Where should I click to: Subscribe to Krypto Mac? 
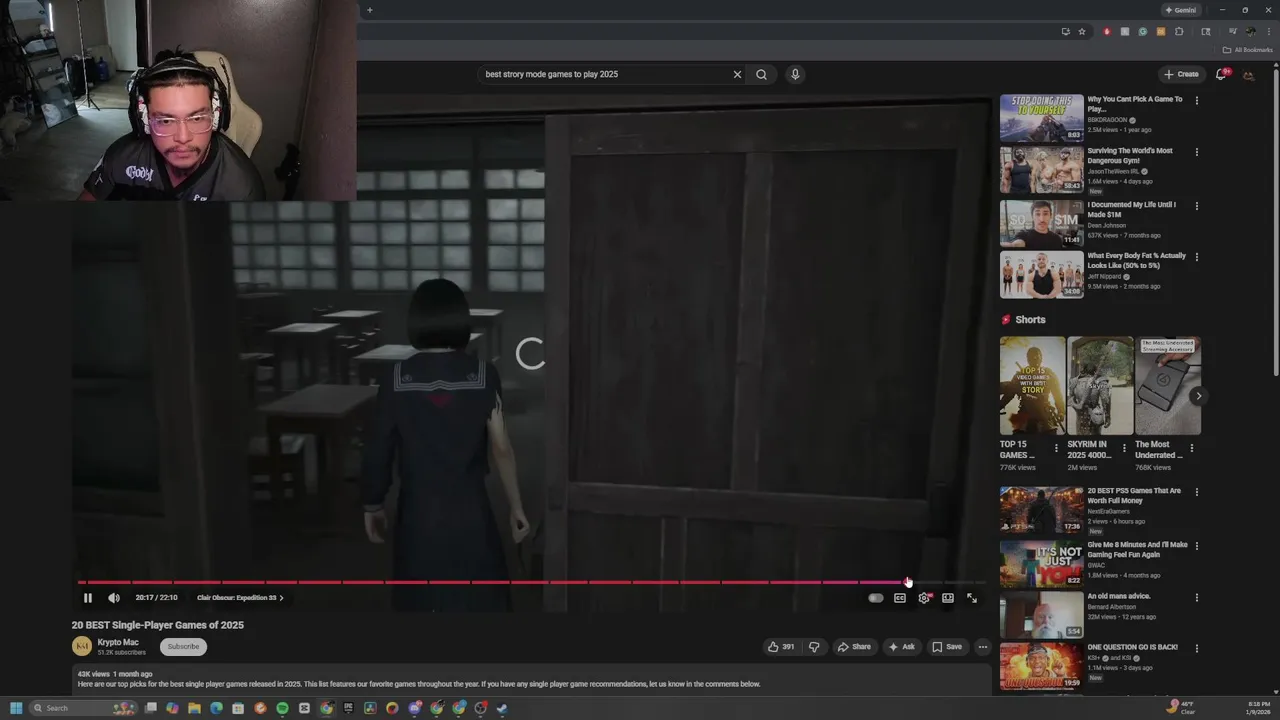183,647
